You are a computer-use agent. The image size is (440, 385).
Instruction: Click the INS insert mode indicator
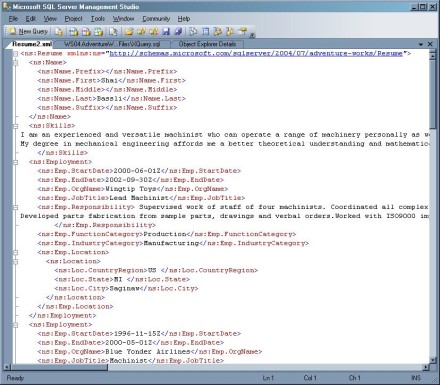[x=416, y=378]
